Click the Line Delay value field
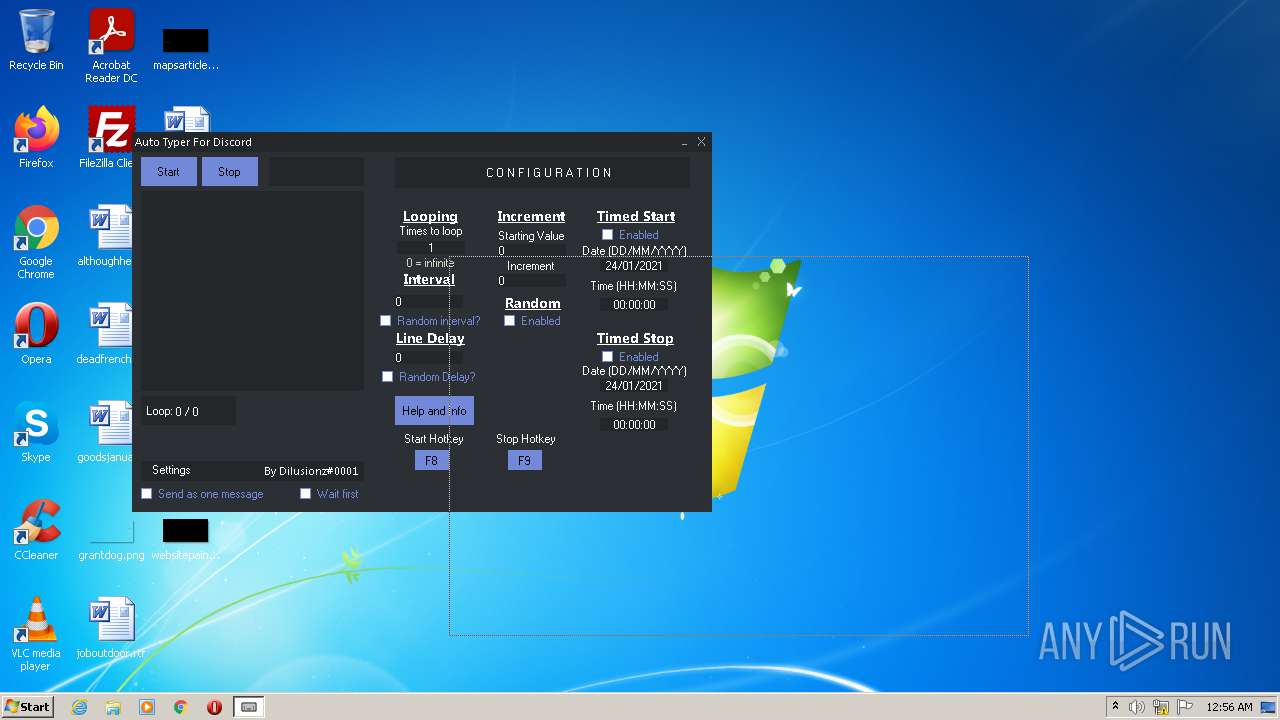The width and height of the screenshot is (1280, 720). pyautogui.click(x=428, y=358)
